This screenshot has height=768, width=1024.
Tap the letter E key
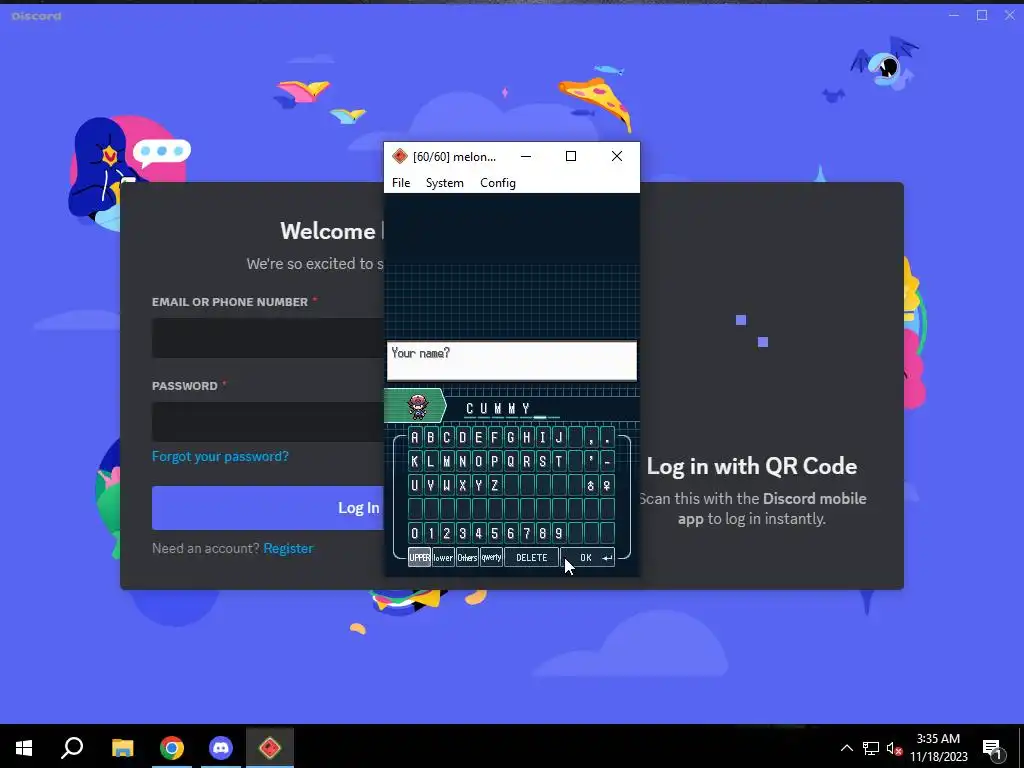(x=479, y=437)
